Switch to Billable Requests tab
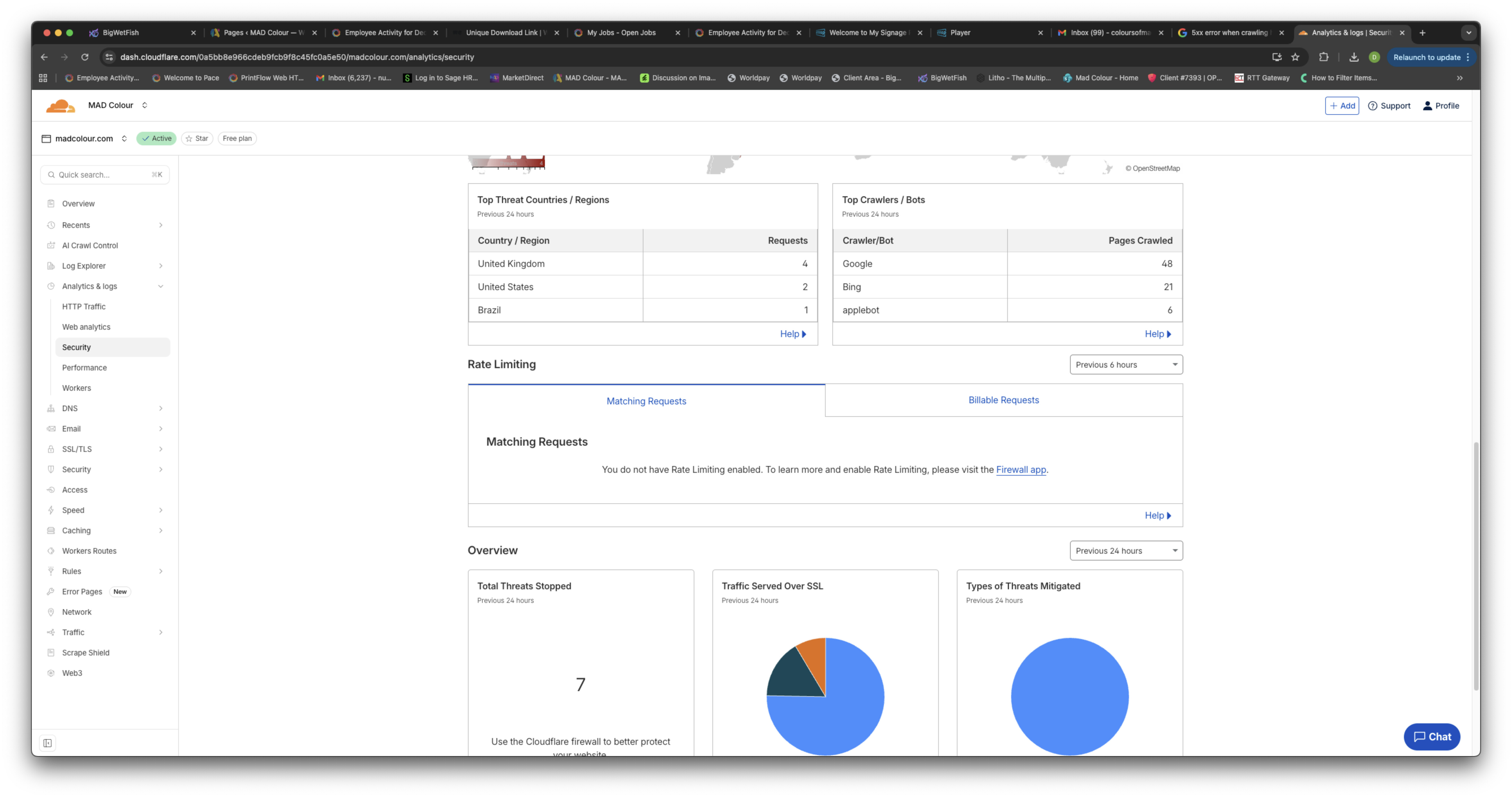 pos(1004,400)
